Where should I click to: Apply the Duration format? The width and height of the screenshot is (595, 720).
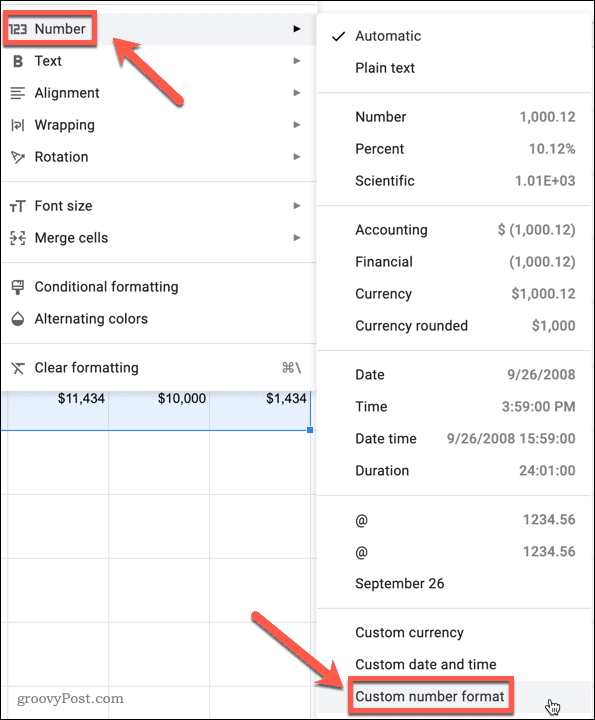(x=454, y=471)
